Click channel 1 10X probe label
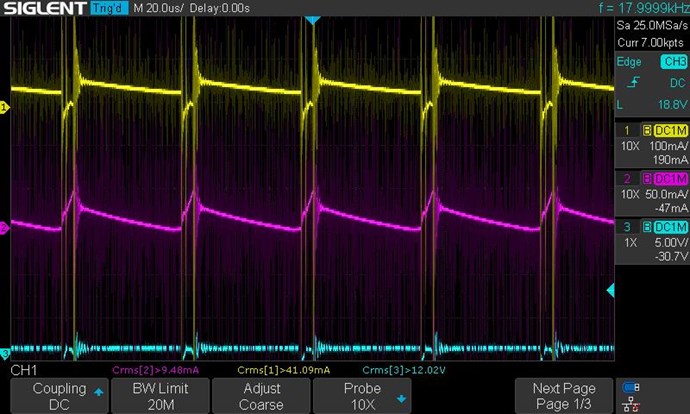This screenshot has height=414, width=690. tap(630, 146)
